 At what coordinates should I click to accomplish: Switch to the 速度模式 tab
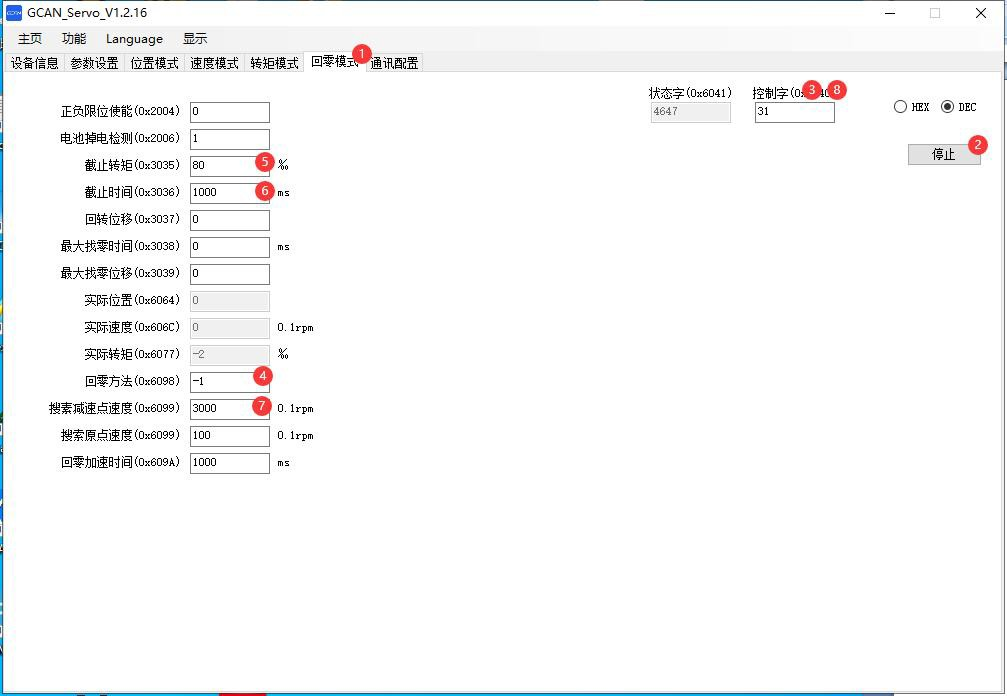214,63
